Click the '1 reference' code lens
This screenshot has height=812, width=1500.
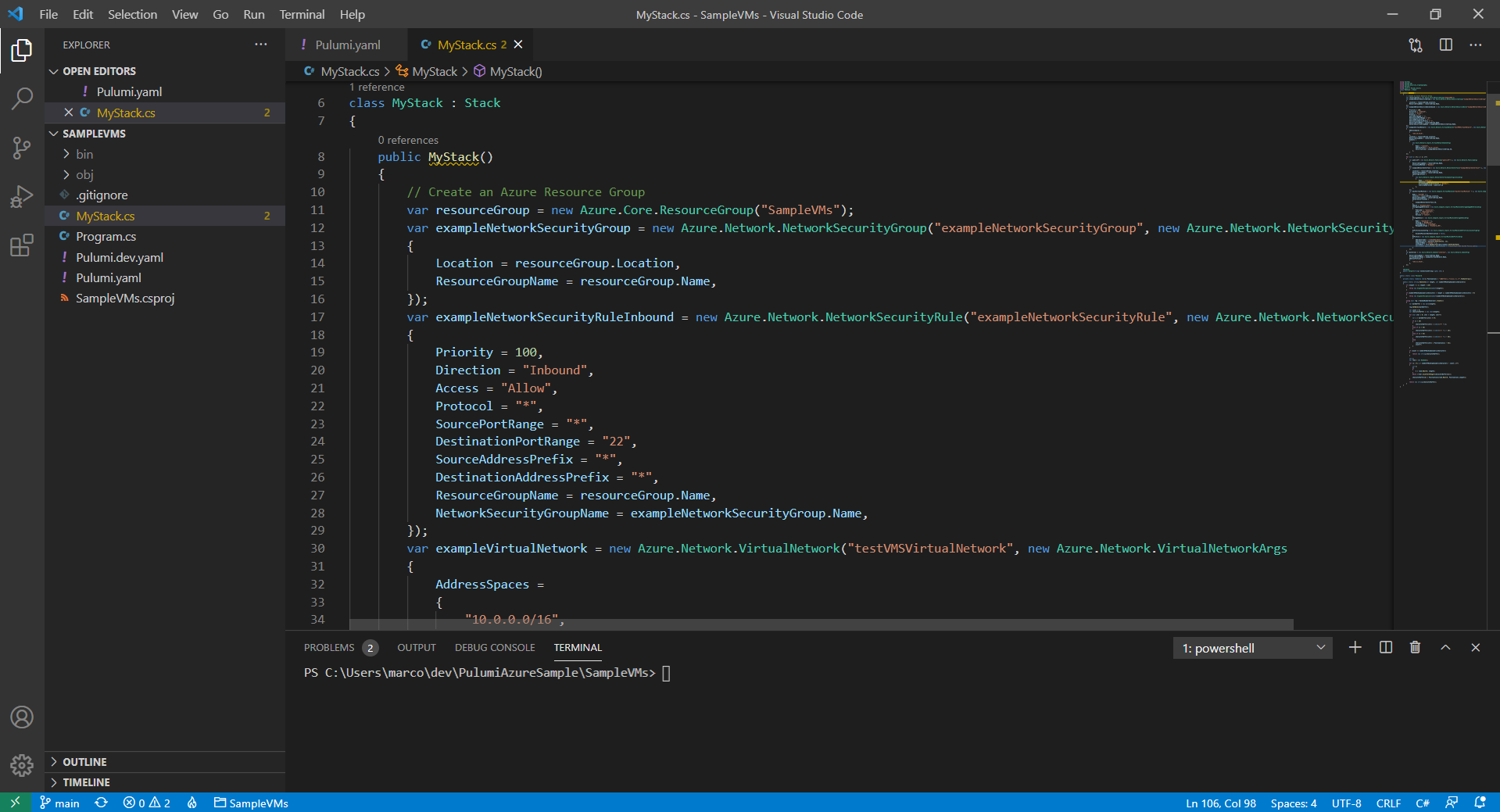(377, 87)
